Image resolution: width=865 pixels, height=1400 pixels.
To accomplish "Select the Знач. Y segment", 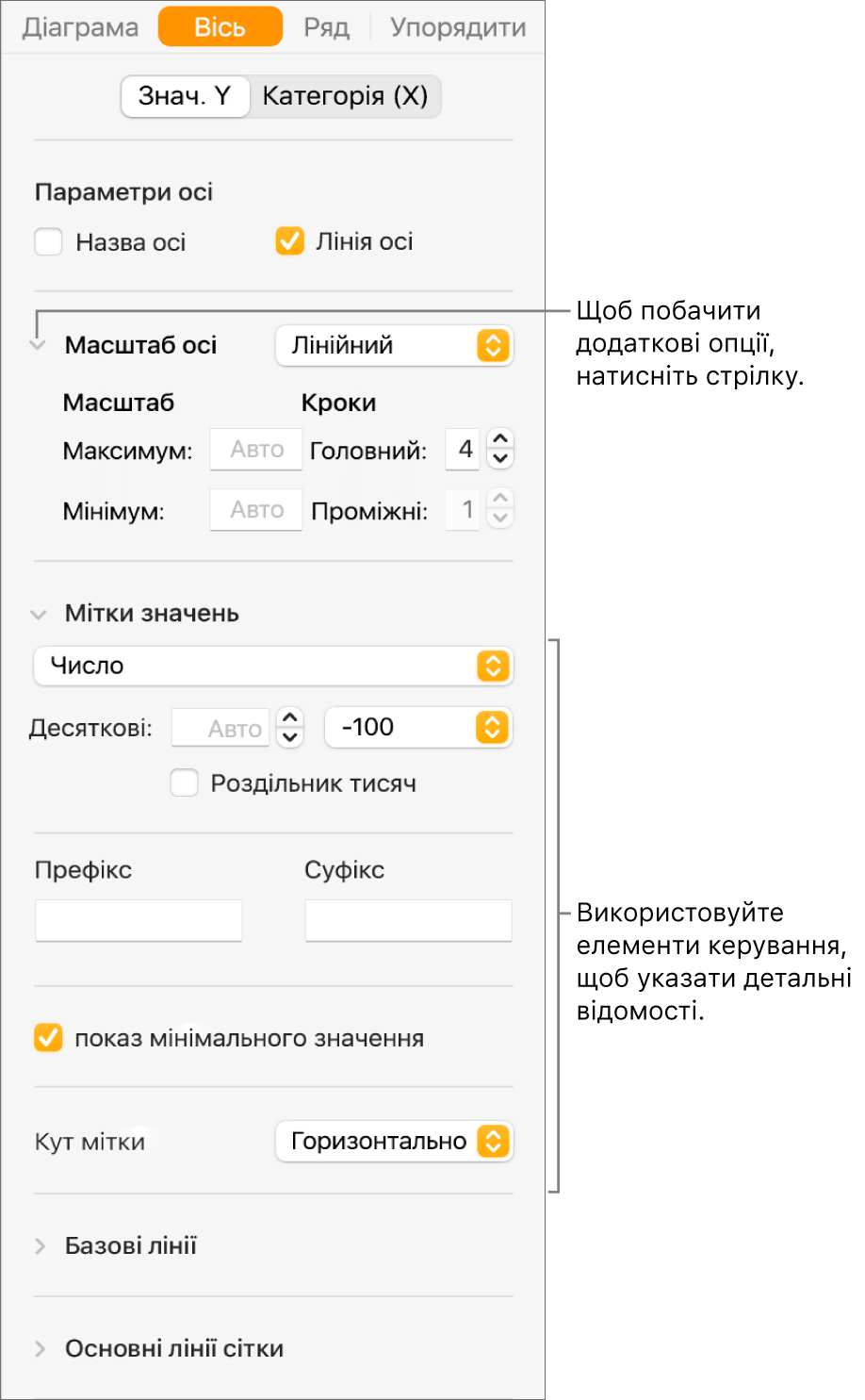I will pyautogui.click(x=185, y=96).
